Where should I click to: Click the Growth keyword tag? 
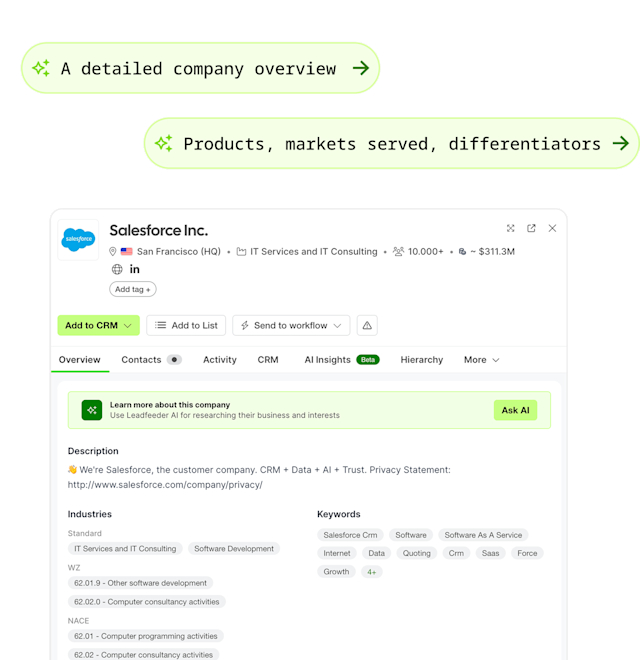(336, 572)
